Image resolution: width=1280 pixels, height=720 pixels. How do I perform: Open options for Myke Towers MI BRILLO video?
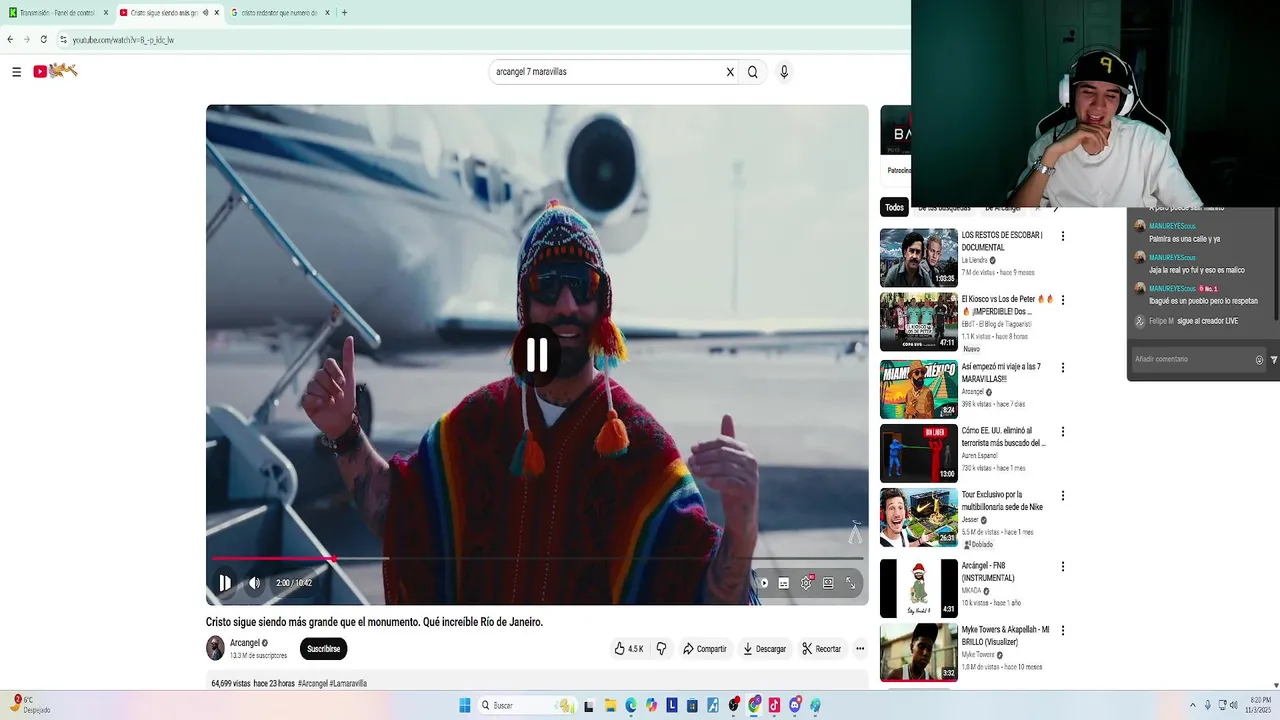click(1063, 631)
